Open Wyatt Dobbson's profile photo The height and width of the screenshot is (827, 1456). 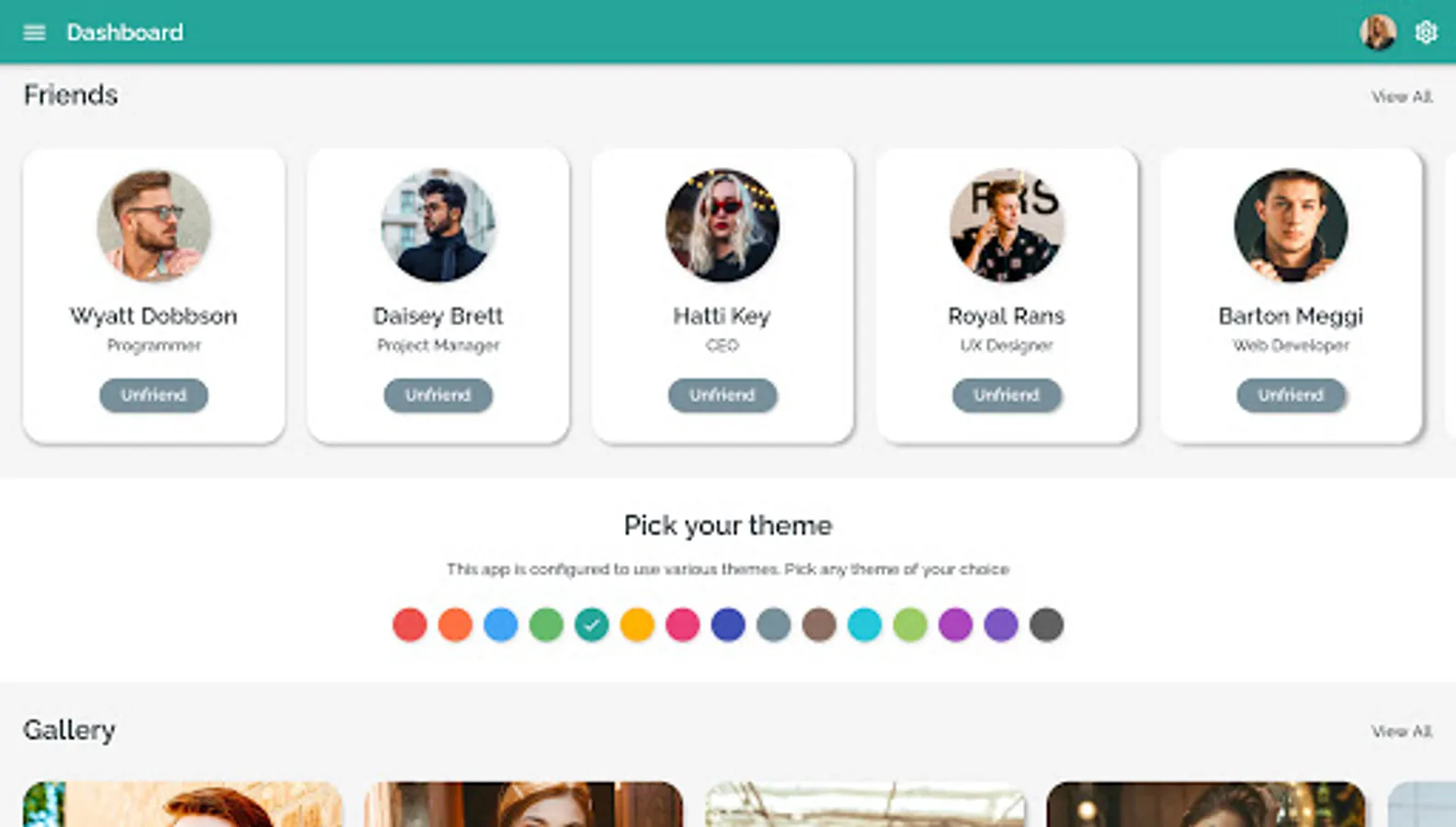click(154, 225)
